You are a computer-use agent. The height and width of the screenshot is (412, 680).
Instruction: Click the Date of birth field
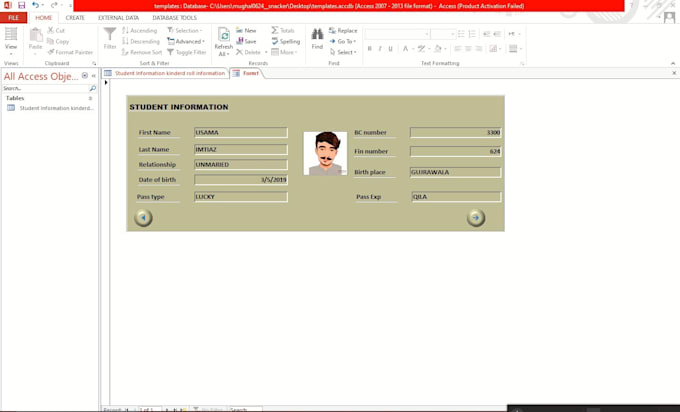point(241,180)
